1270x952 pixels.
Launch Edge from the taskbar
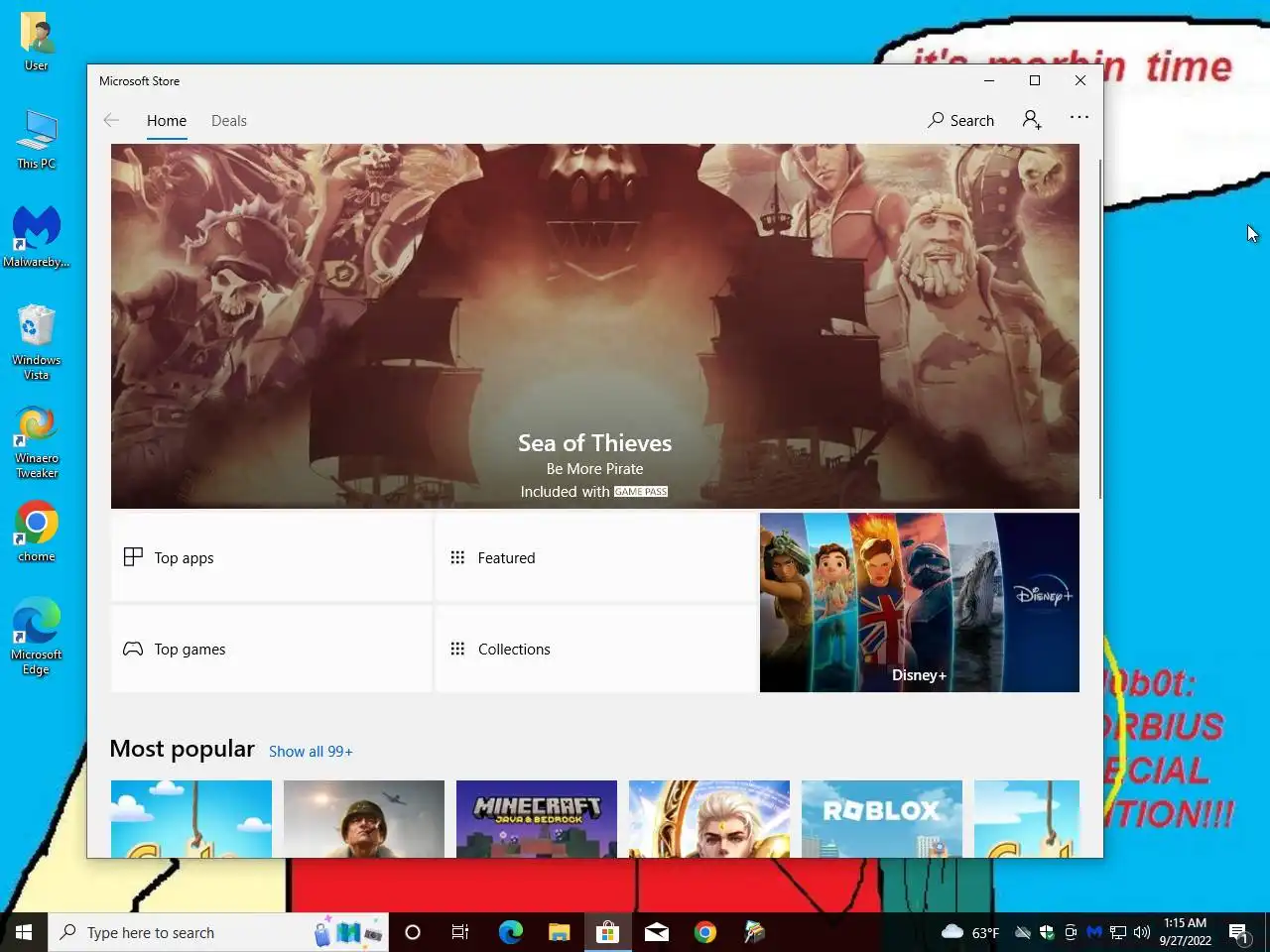(x=510, y=932)
